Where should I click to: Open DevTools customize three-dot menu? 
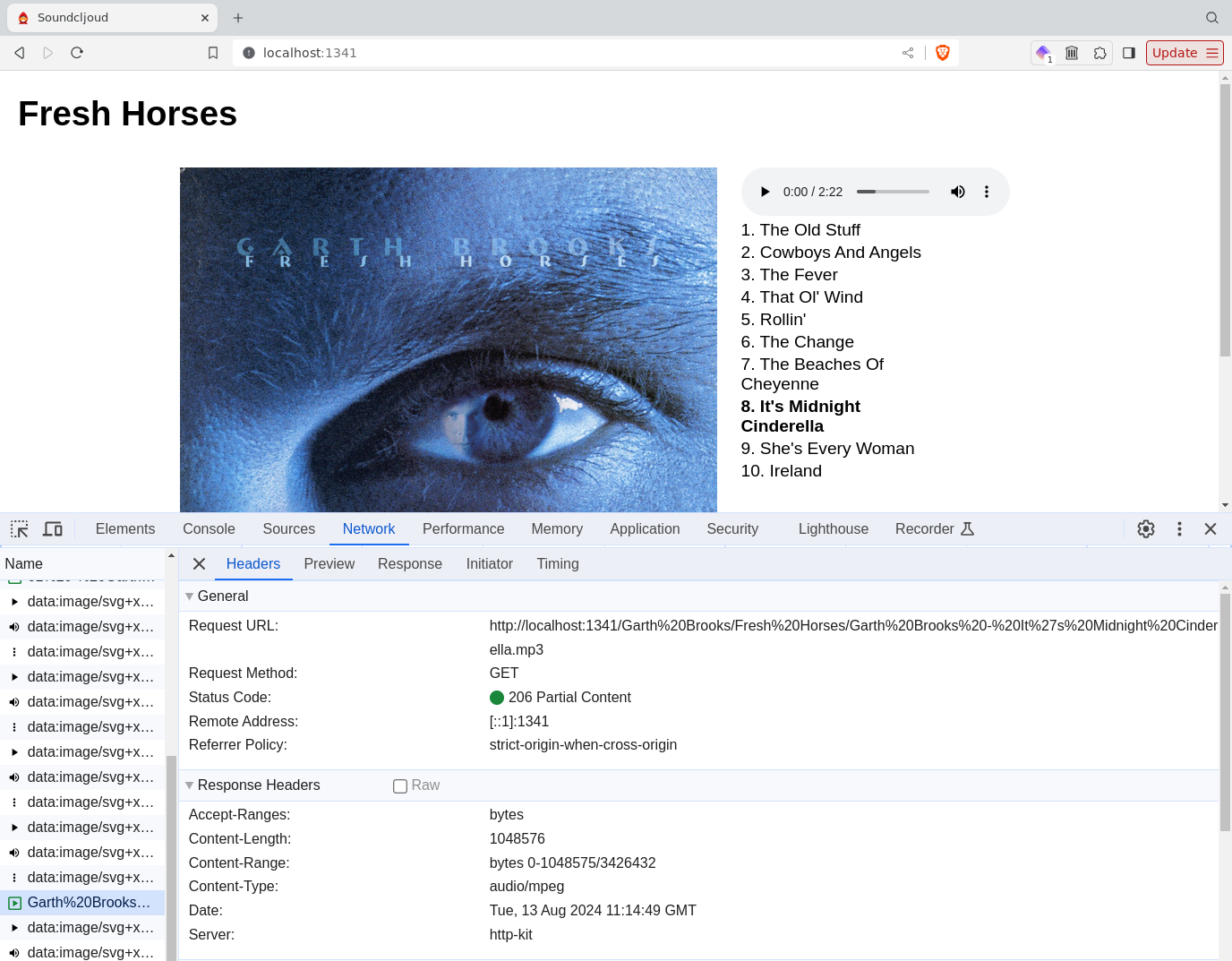tap(1179, 529)
